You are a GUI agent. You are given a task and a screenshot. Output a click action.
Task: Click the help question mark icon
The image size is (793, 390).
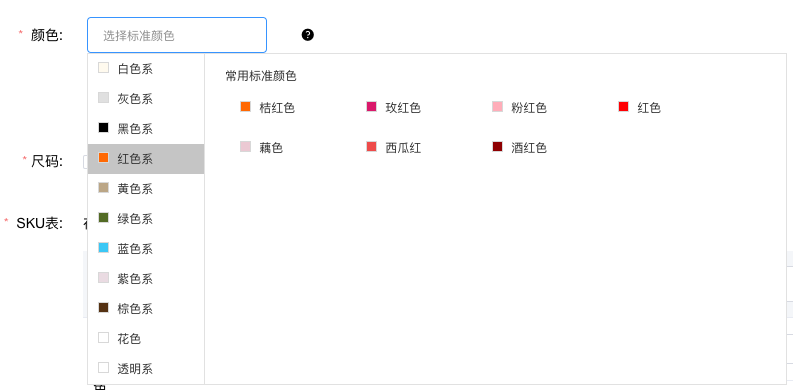tap(307, 35)
